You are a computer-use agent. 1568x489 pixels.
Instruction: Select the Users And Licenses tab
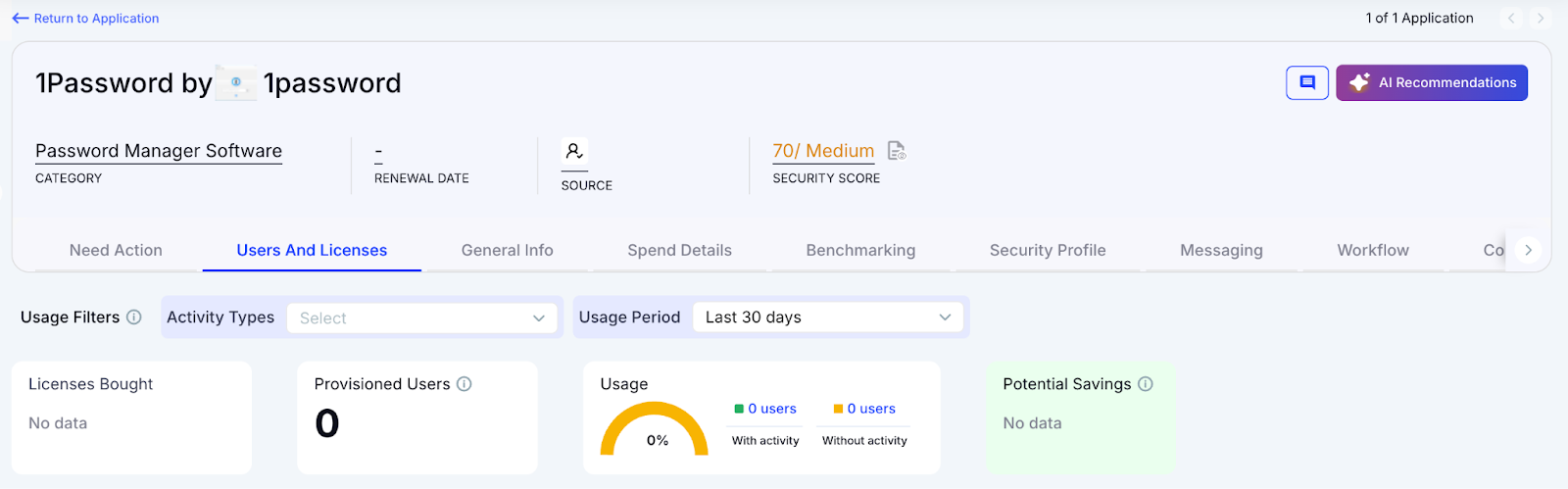(312, 251)
